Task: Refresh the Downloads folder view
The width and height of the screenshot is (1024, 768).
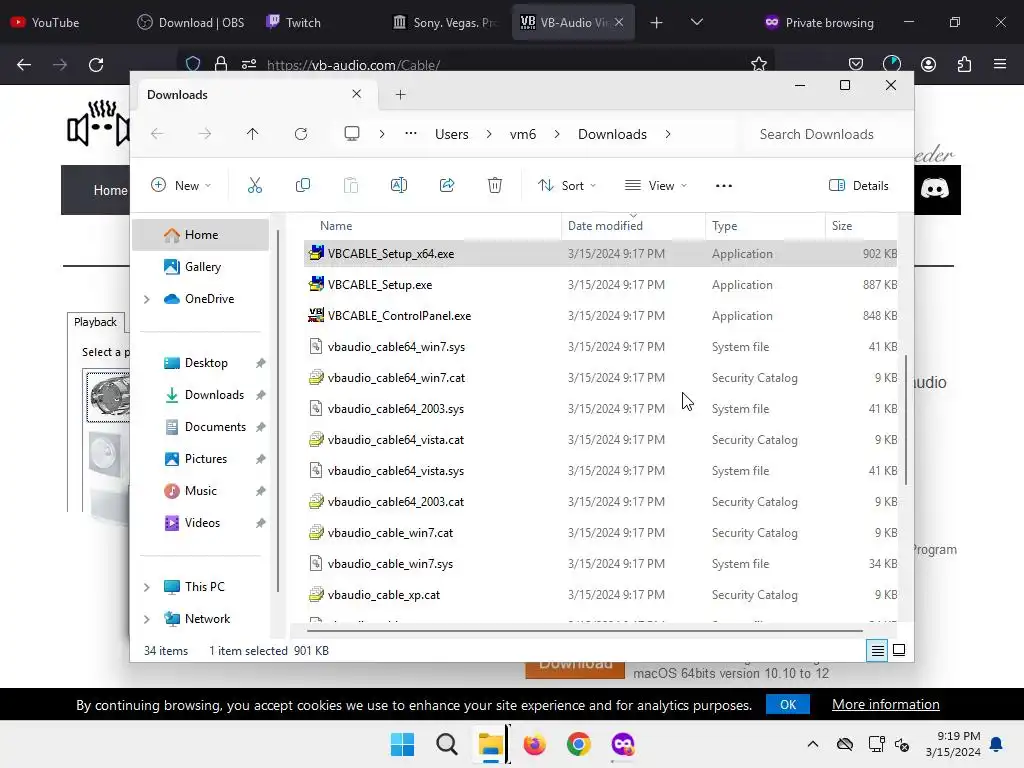Action: click(300, 134)
